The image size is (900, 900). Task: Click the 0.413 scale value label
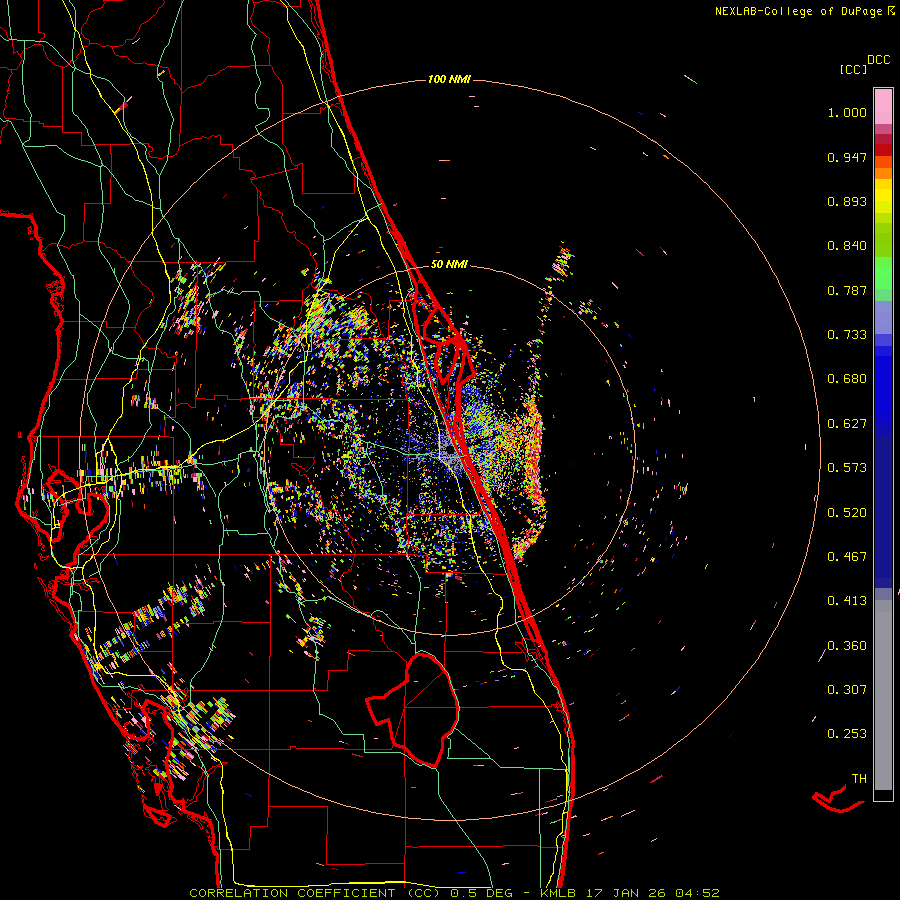coord(846,600)
